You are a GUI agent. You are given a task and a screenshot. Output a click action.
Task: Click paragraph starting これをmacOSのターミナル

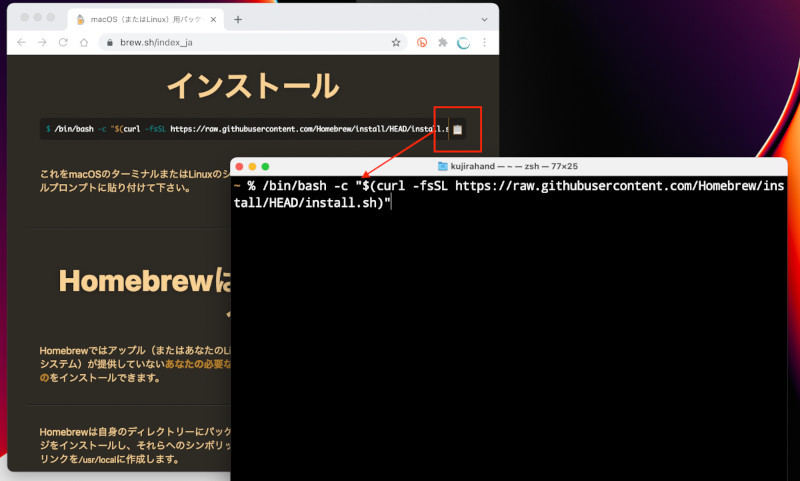[134, 181]
